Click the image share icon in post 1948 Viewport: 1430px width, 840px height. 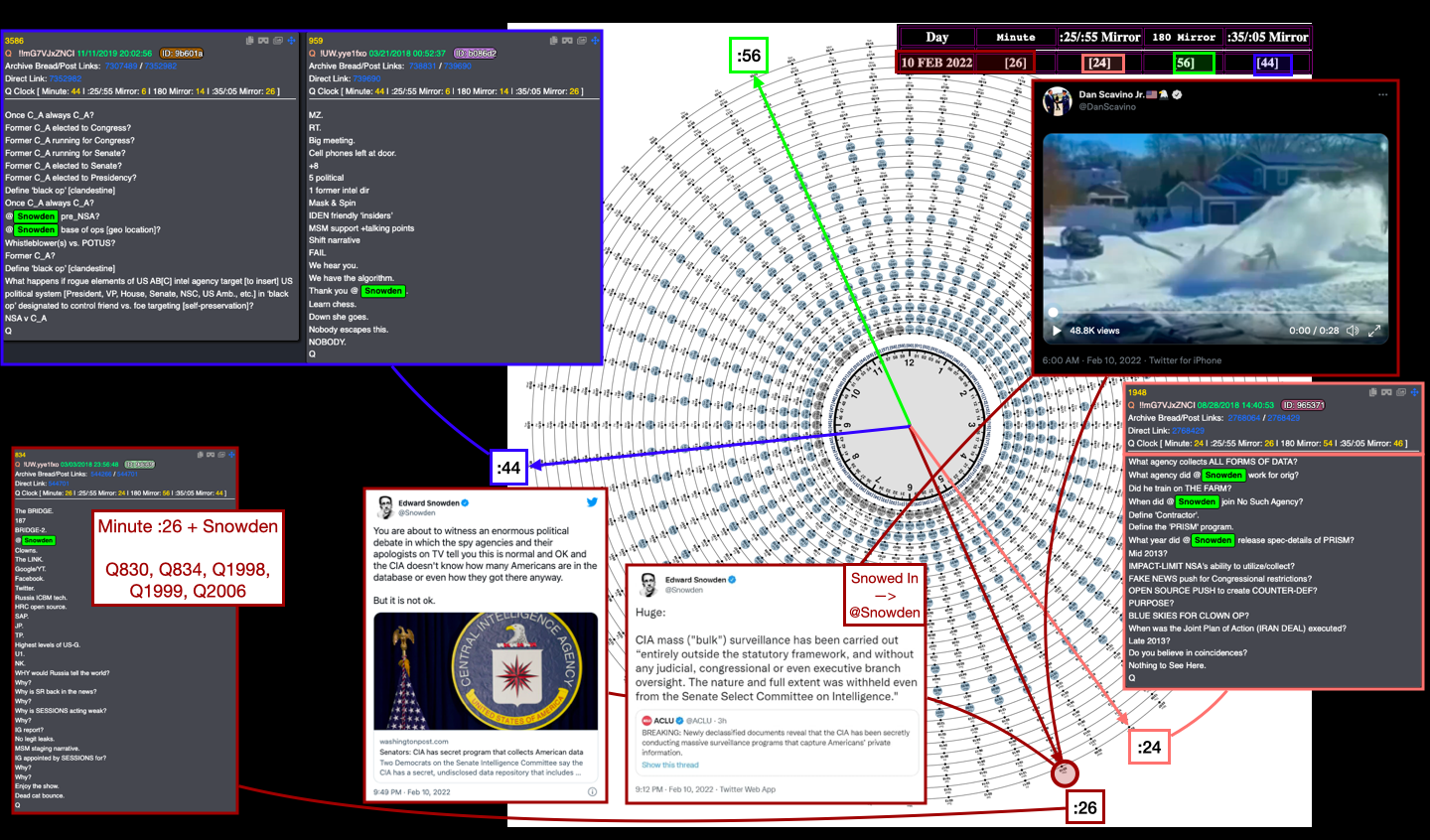(1401, 392)
